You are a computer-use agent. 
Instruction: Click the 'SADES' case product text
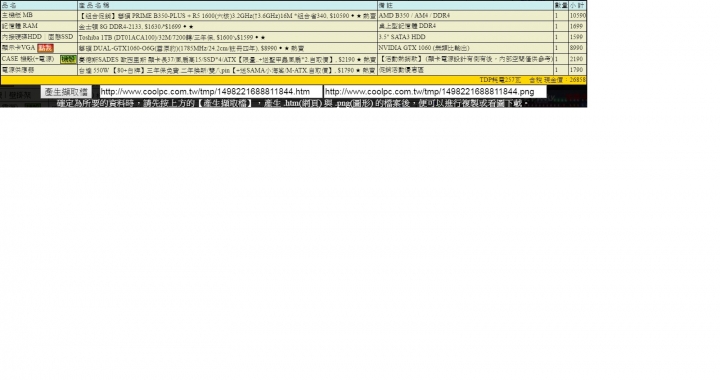(227, 59)
